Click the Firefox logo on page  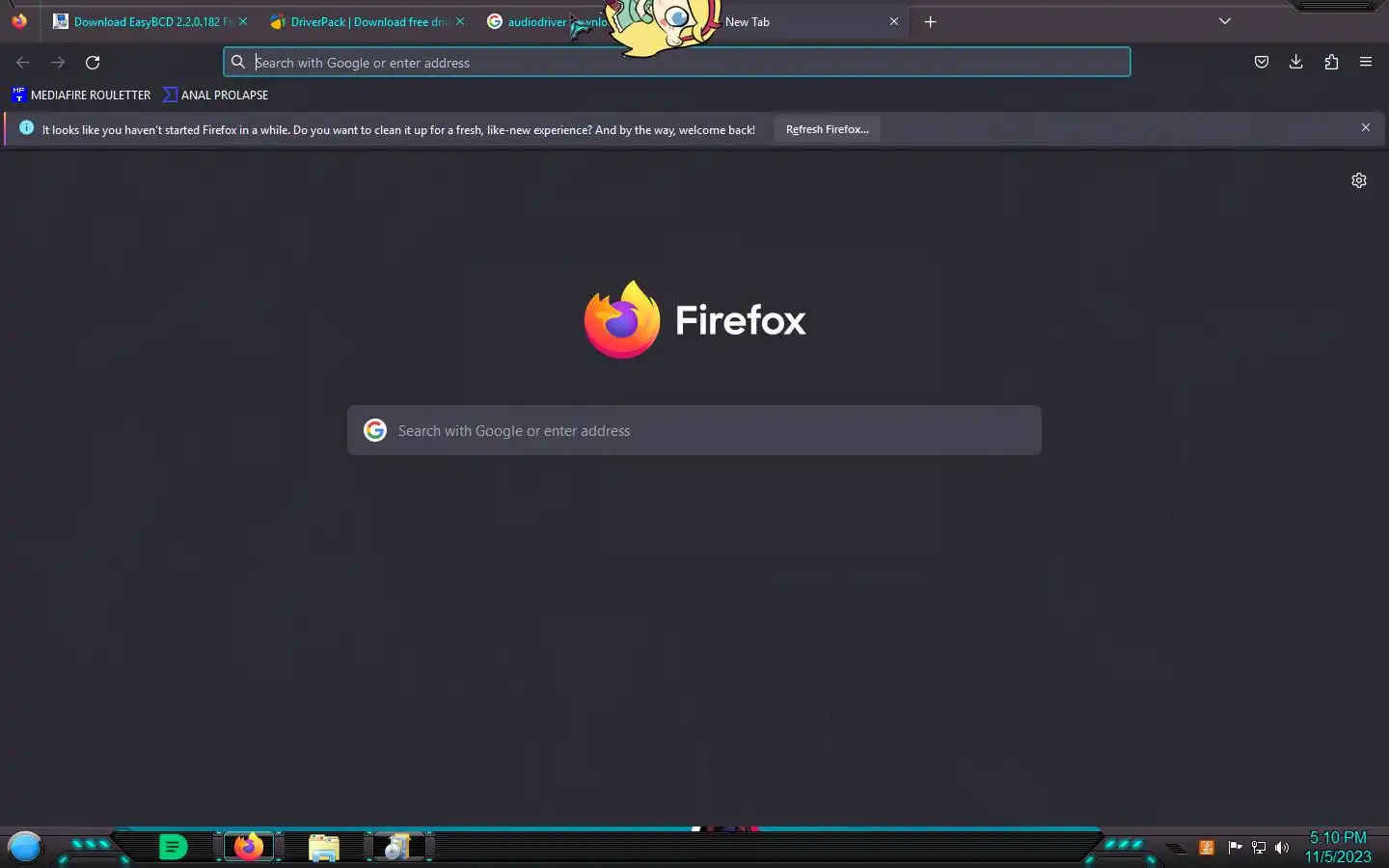694,319
